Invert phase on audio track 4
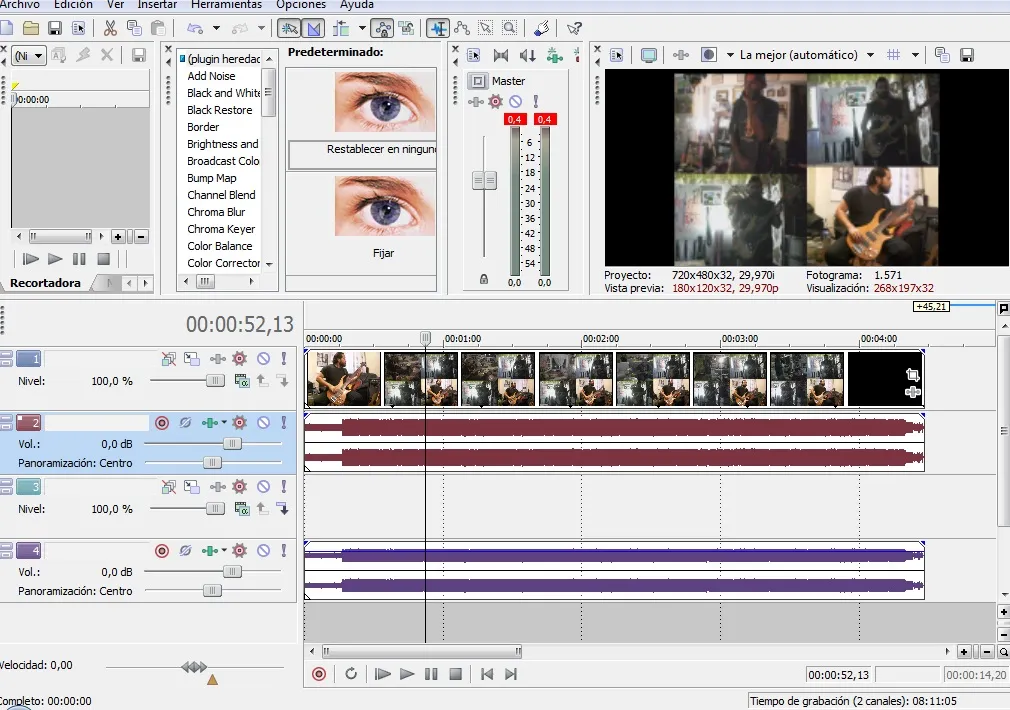1010x710 pixels. (x=185, y=550)
